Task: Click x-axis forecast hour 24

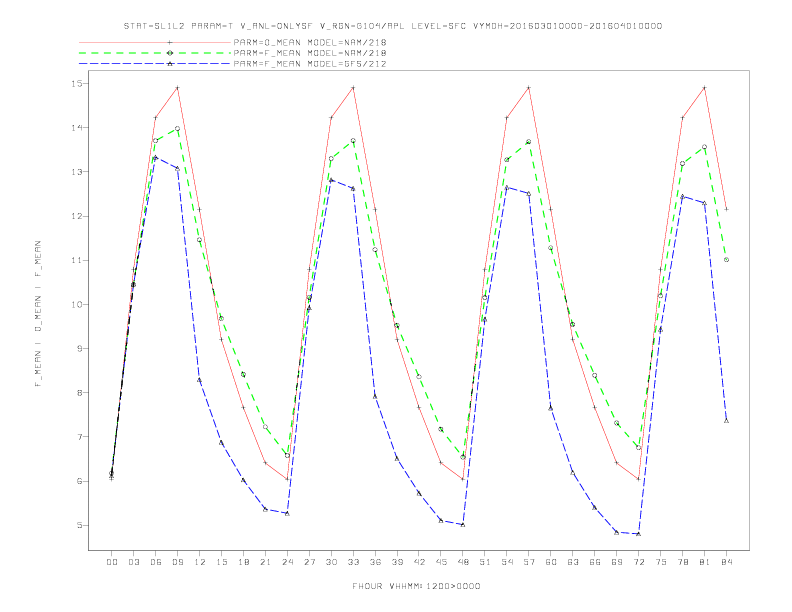Action: (x=287, y=562)
